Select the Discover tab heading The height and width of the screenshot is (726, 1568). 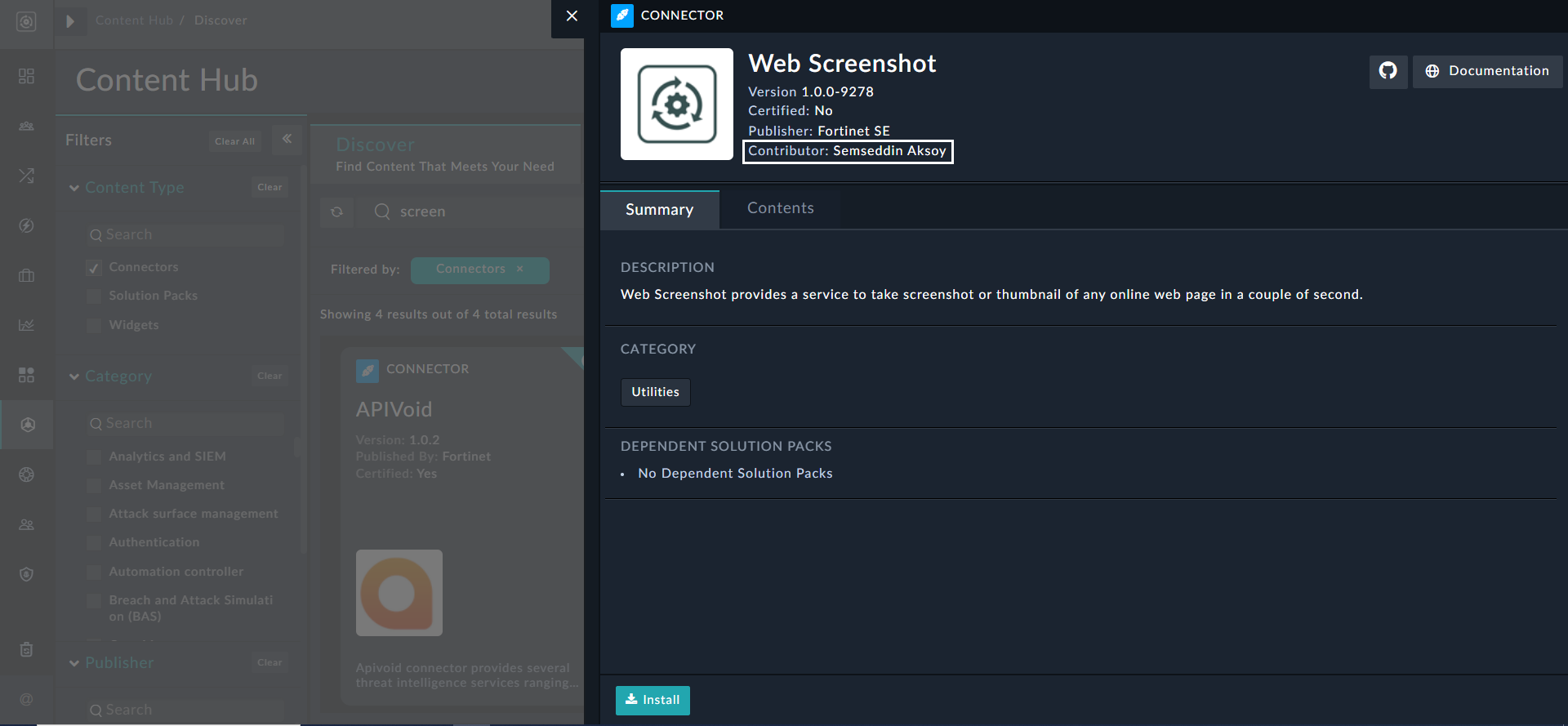(376, 145)
